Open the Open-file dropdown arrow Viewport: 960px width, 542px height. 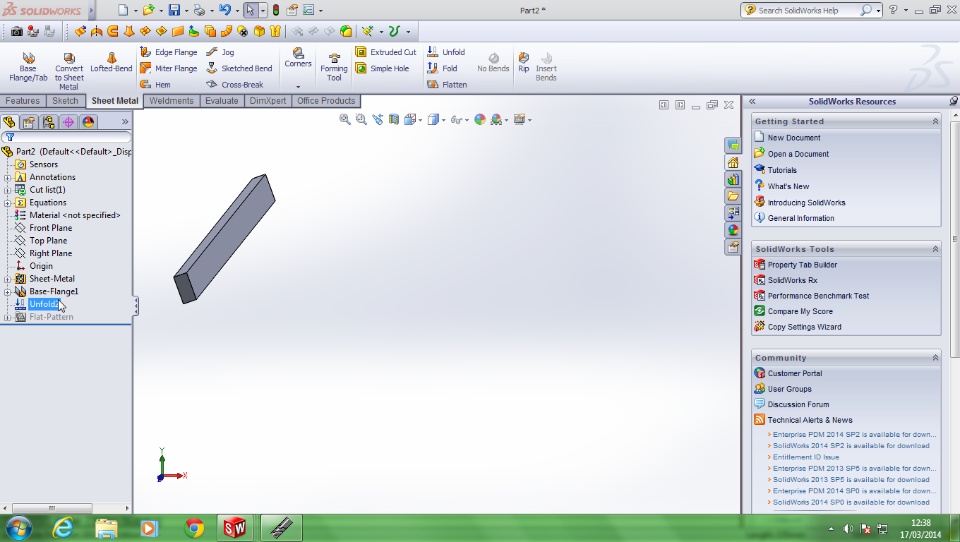click(161, 10)
